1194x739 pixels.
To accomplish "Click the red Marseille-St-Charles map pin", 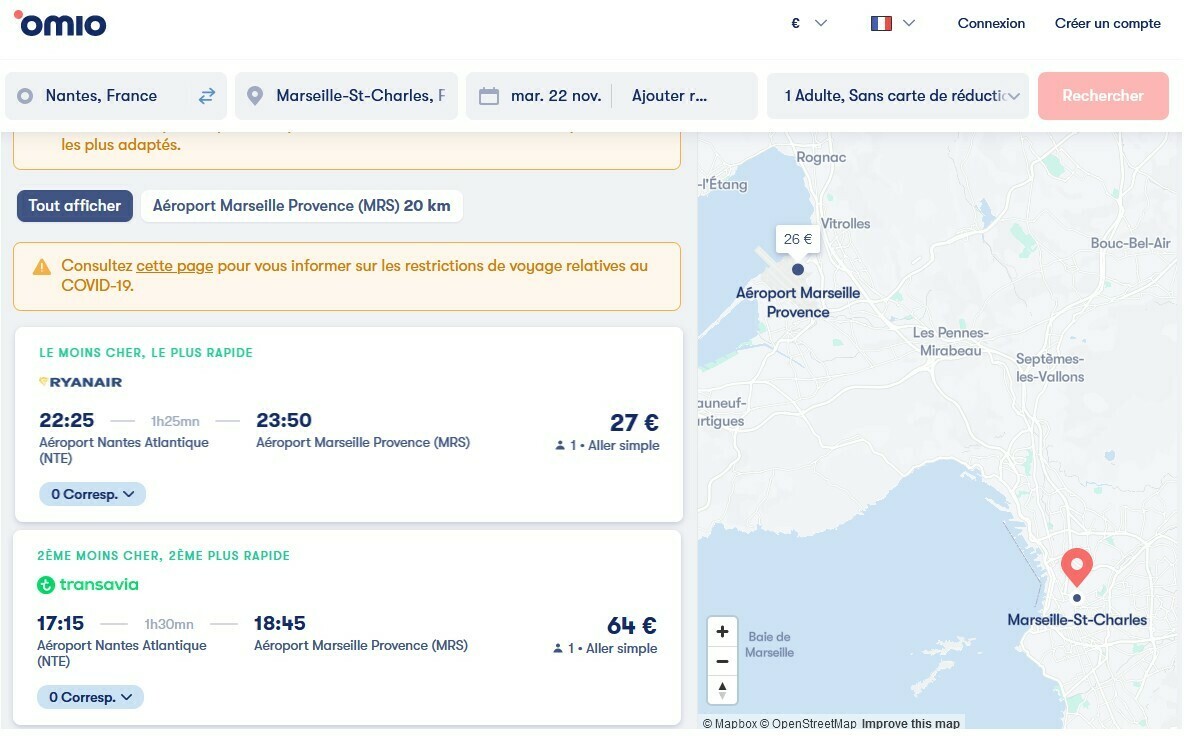I will tap(1076, 567).
